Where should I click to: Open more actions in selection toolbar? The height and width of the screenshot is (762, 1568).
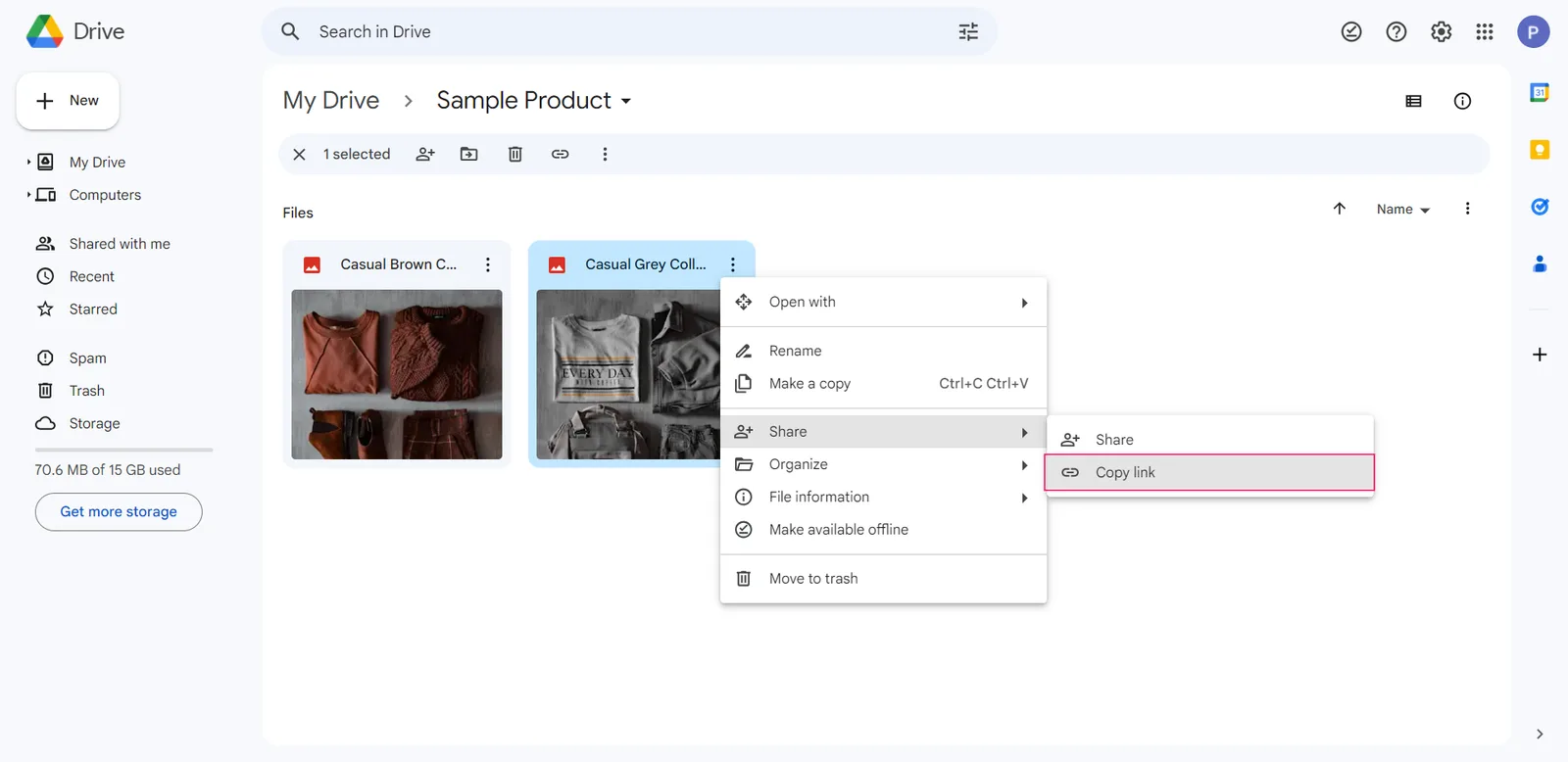605,155
